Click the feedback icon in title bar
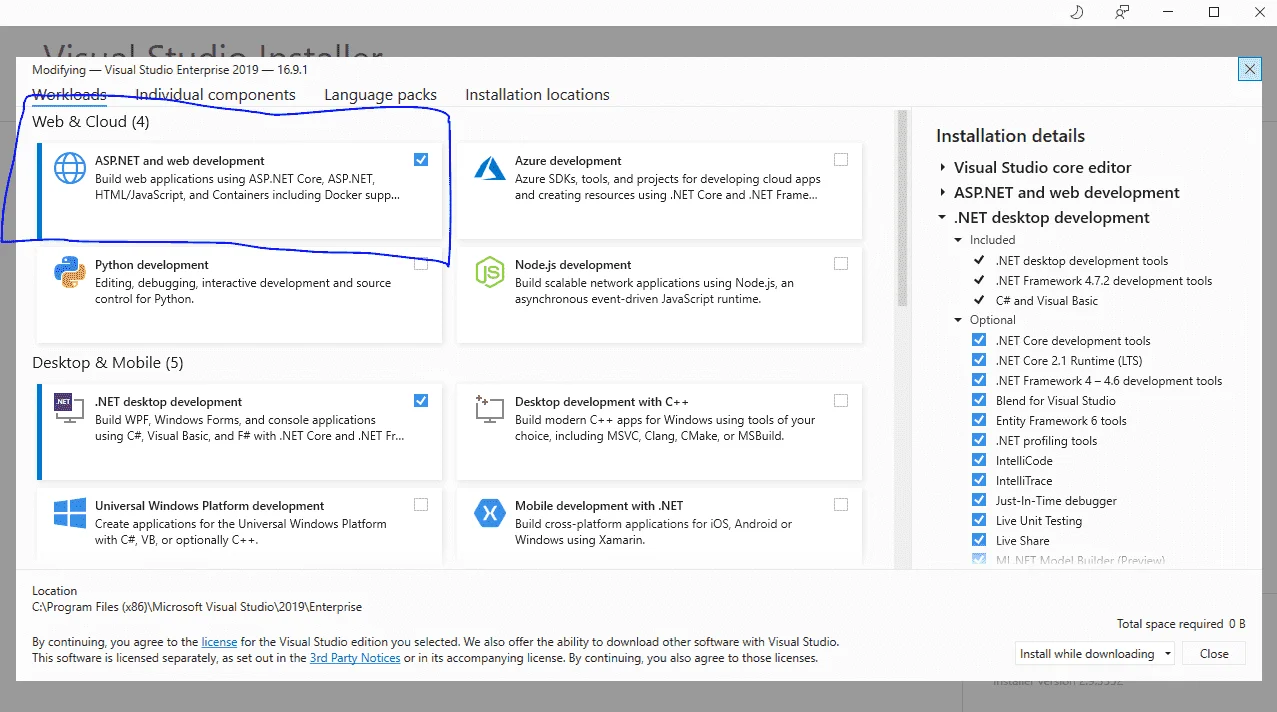The image size is (1277, 712). click(1123, 12)
